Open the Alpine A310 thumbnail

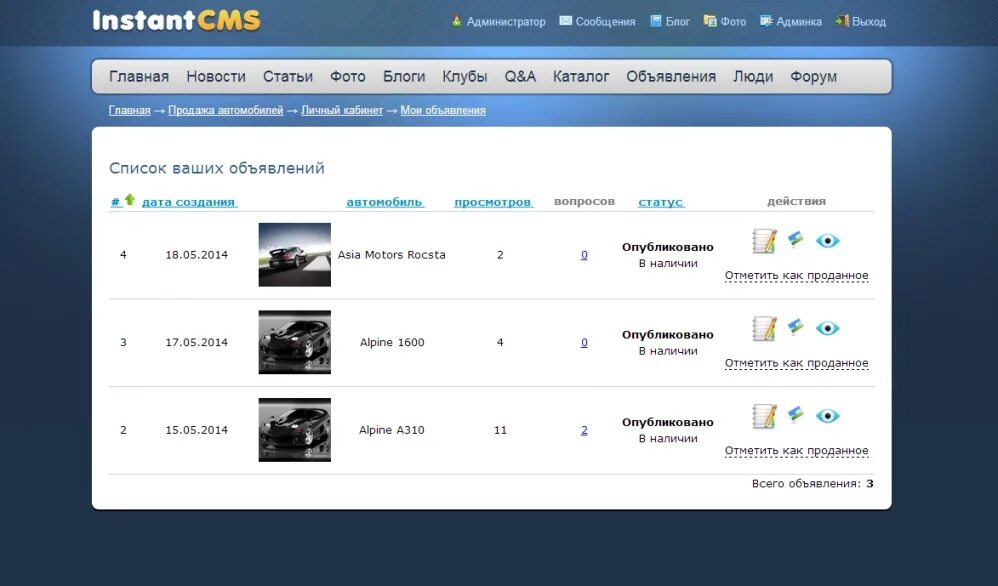pyautogui.click(x=295, y=430)
